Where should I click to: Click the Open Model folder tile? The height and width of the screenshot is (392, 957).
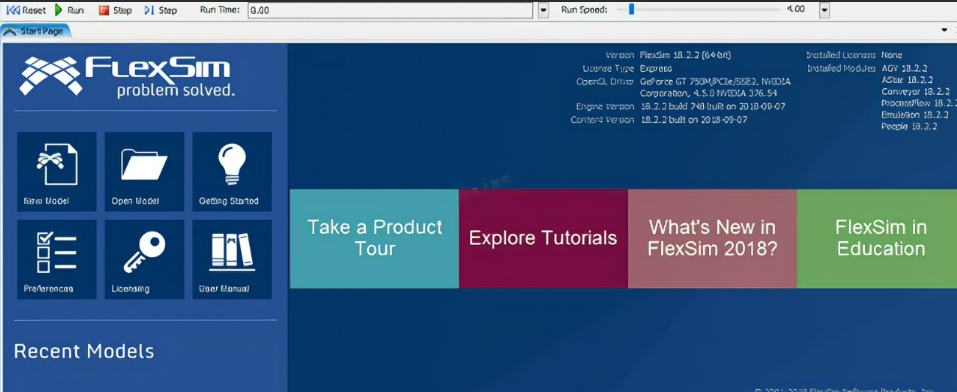tap(144, 172)
